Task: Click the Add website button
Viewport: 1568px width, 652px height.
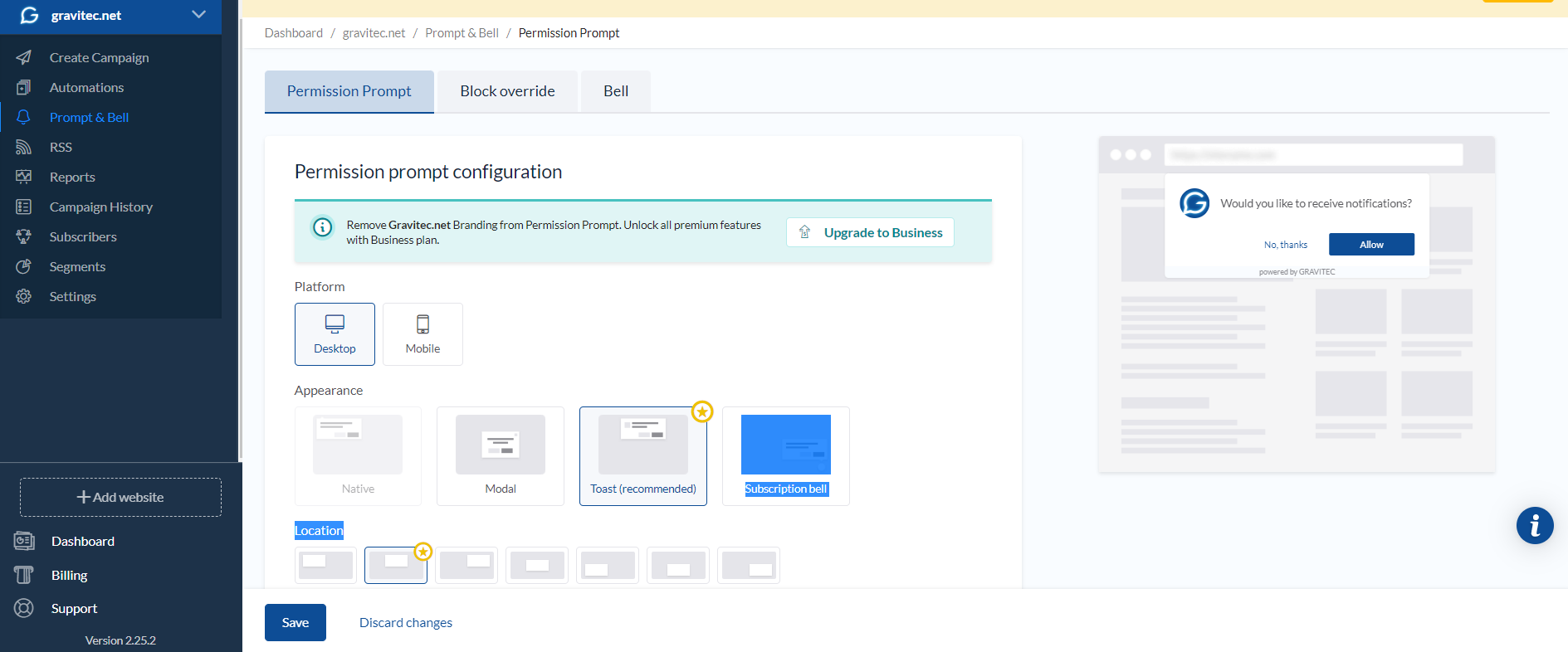Action: click(x=120, y=497)
